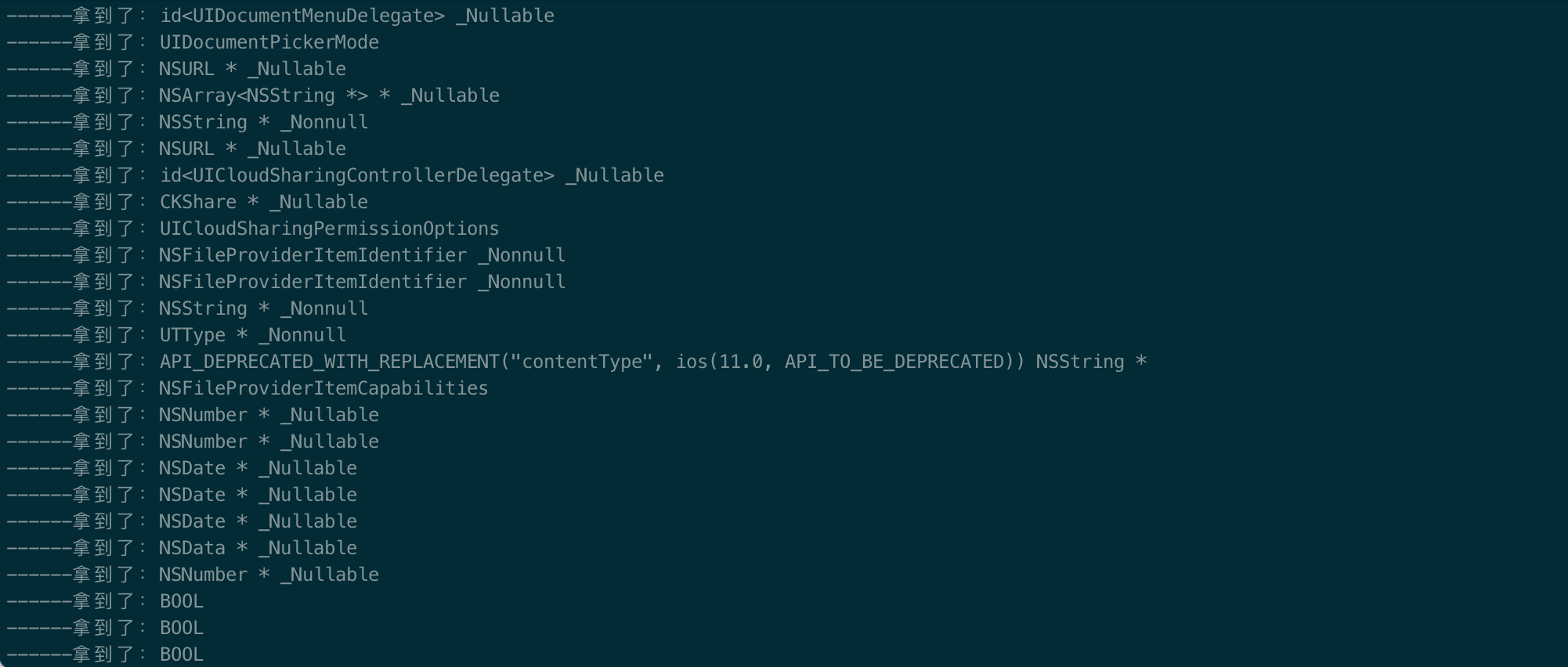1568x667 pixels.
Task: Select the UIDocumentPickerMode output line
Action: coord(193,42)
